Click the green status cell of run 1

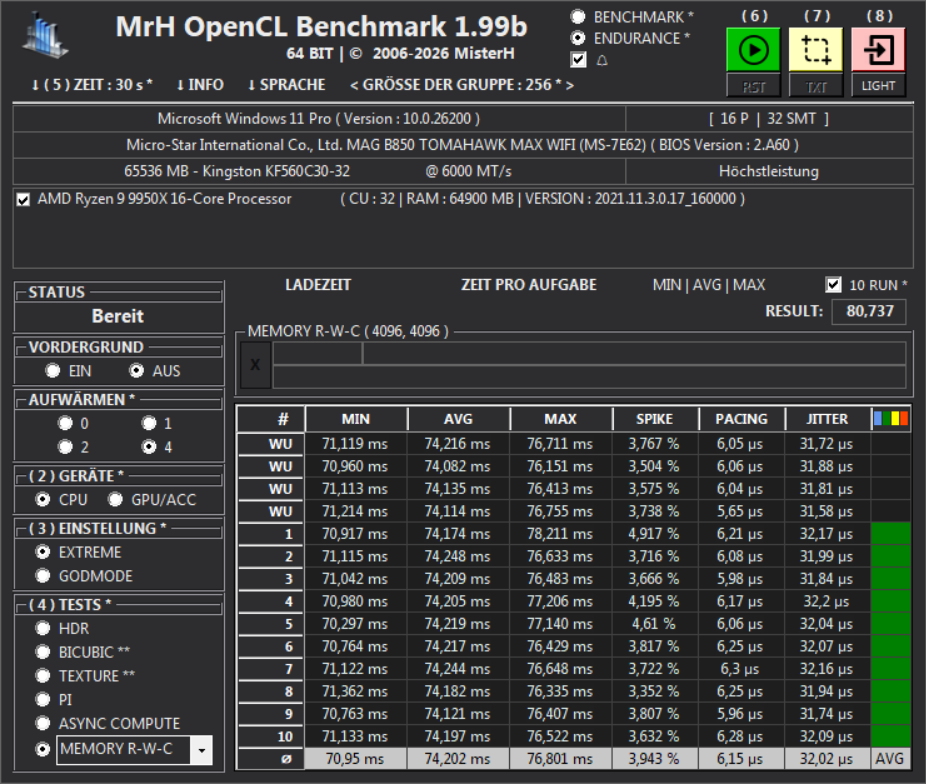click(x=891, y=534)
